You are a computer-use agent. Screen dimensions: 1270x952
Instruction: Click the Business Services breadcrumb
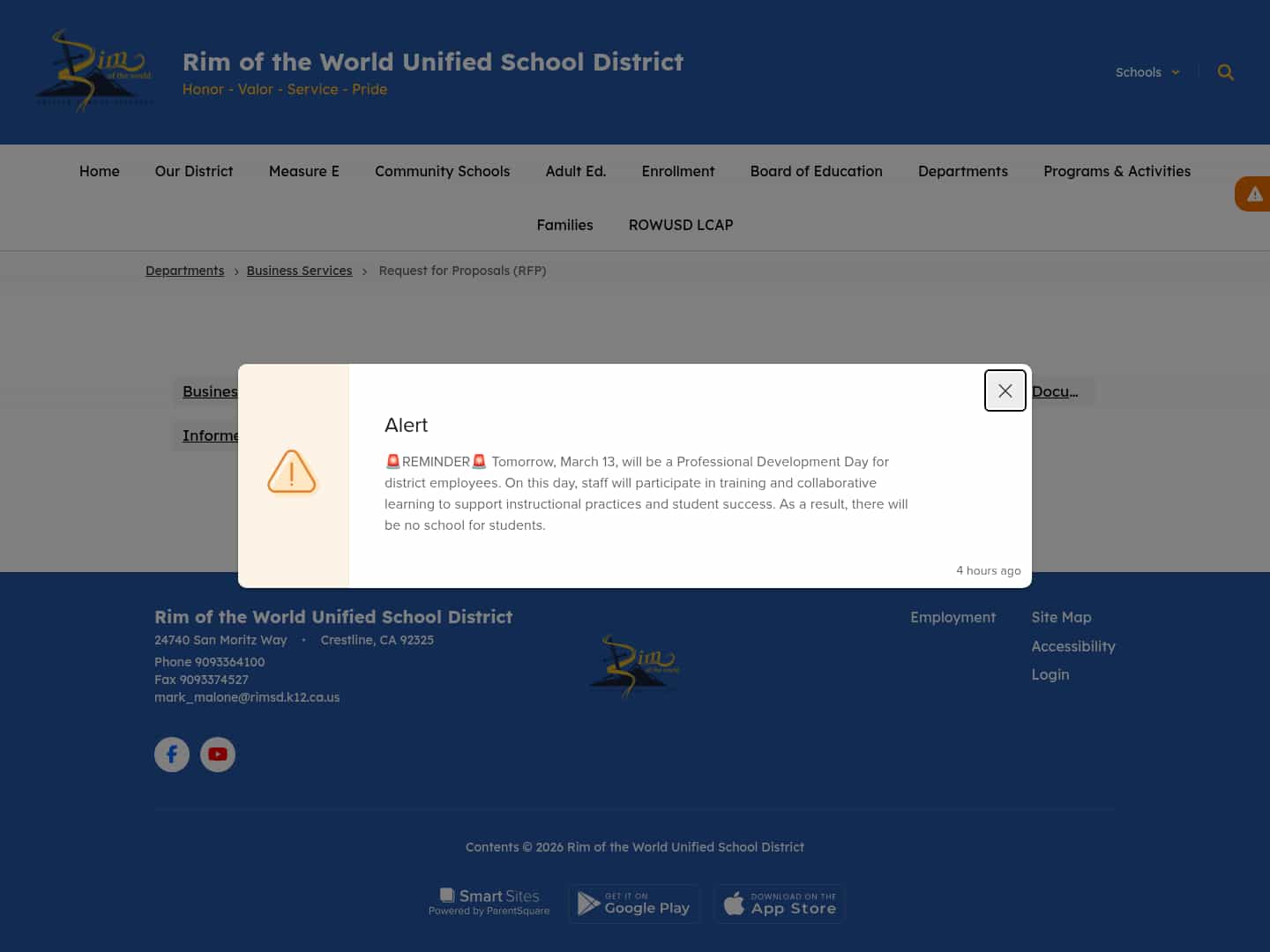pyautogui.click(x=299, y=271)
